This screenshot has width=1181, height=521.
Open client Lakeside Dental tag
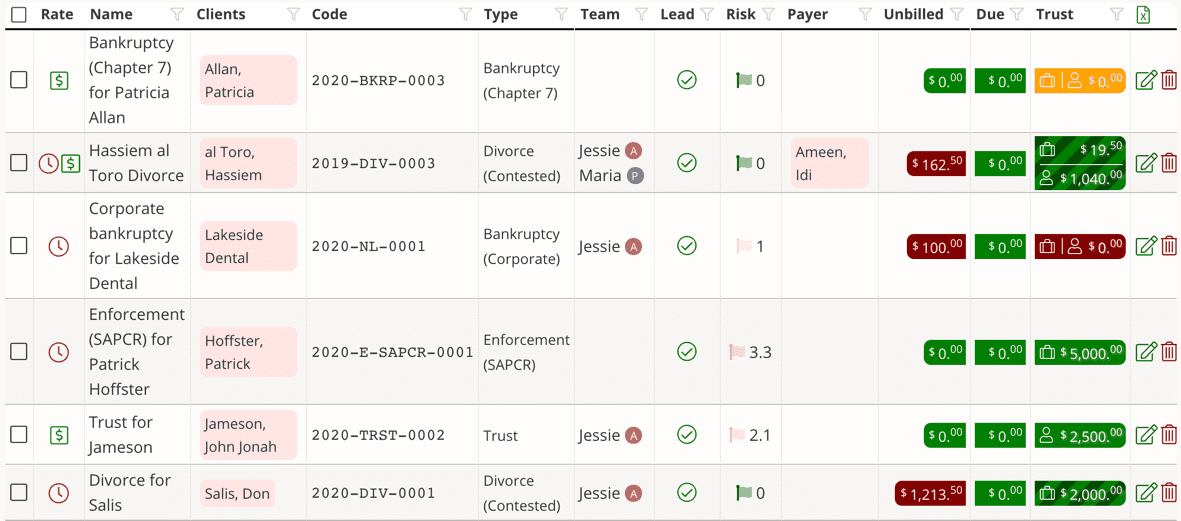click(x=247, y=246)
